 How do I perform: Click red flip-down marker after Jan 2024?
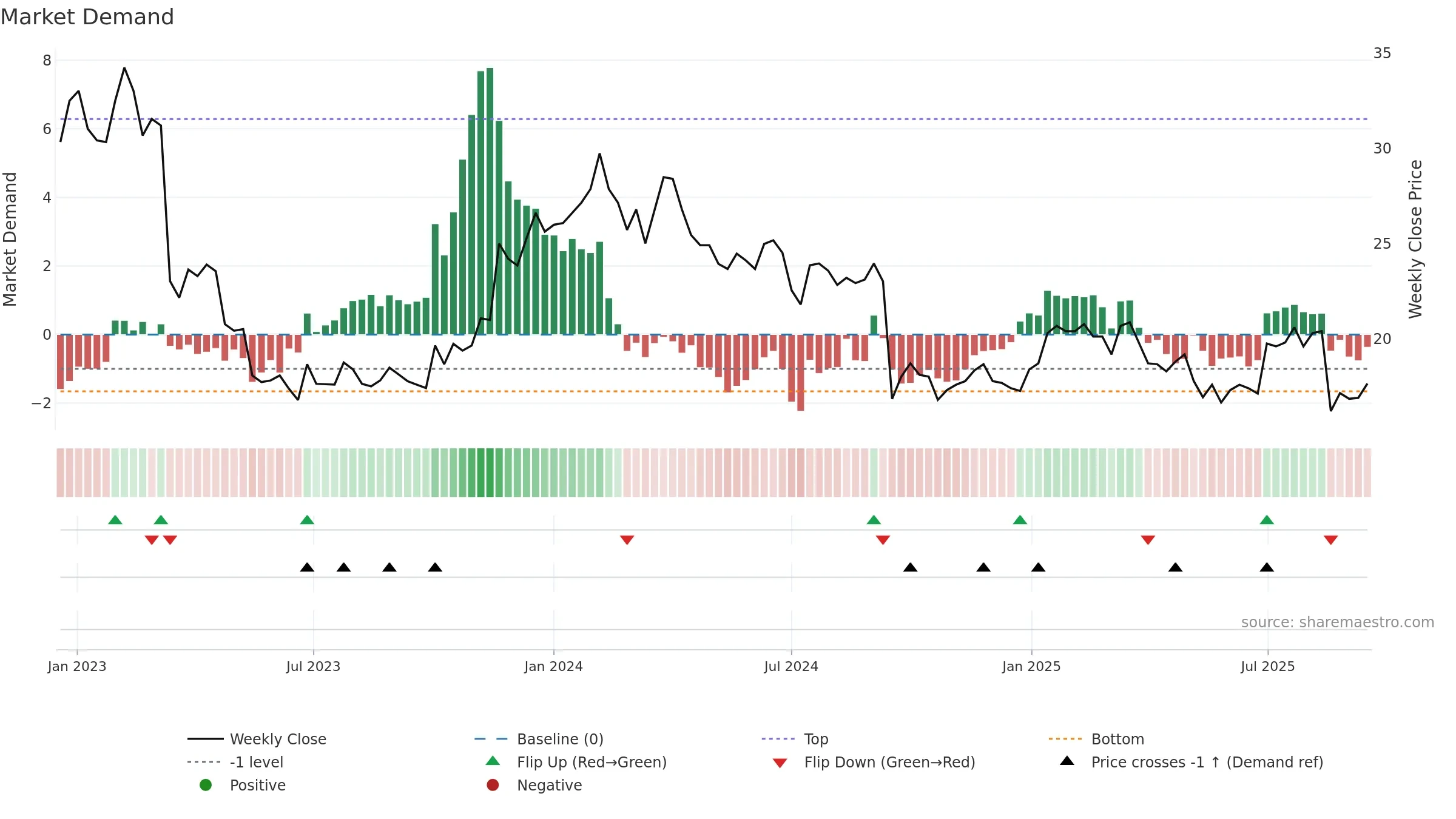pyautogui.click(x=627, y=540)
